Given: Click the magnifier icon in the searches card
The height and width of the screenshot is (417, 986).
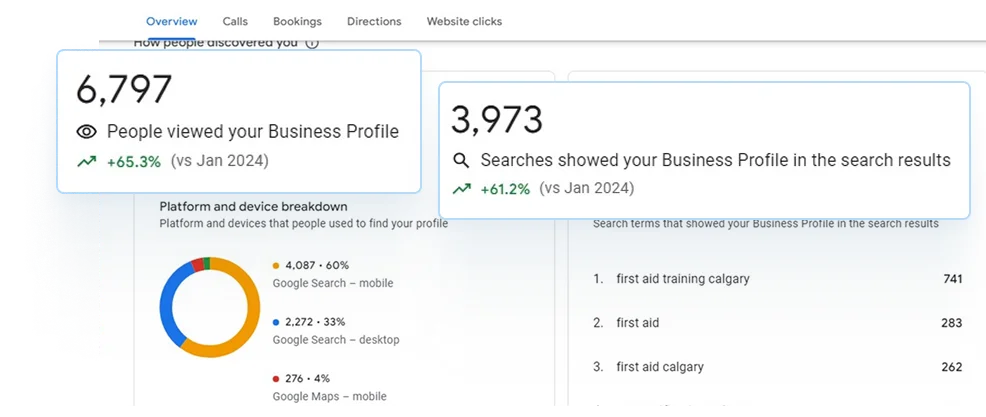Looking at the screenshot, I should click(x=461, y=160).
